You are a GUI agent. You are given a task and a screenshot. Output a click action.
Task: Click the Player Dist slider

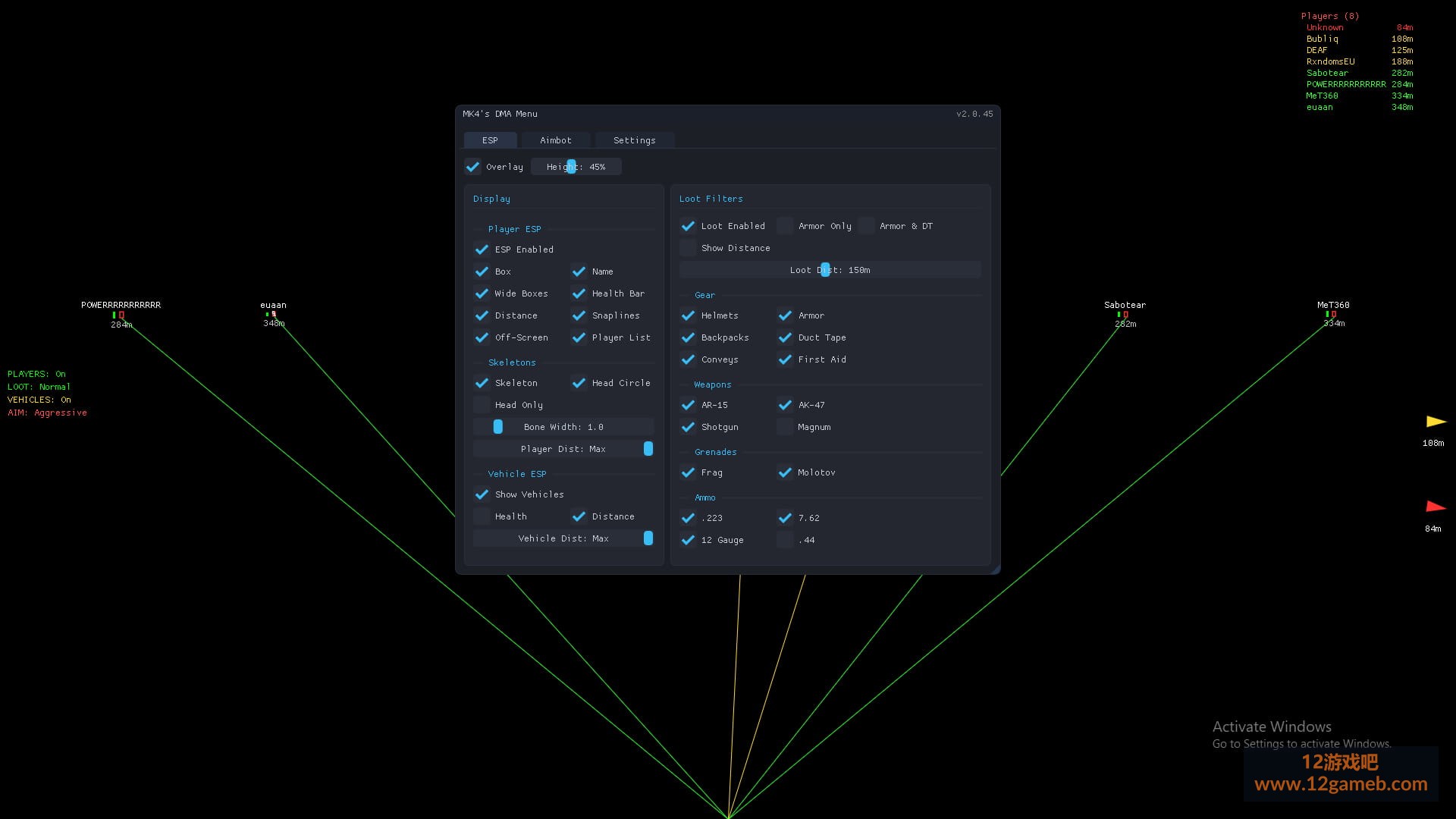pyautogui.click(x=563, y=449)
